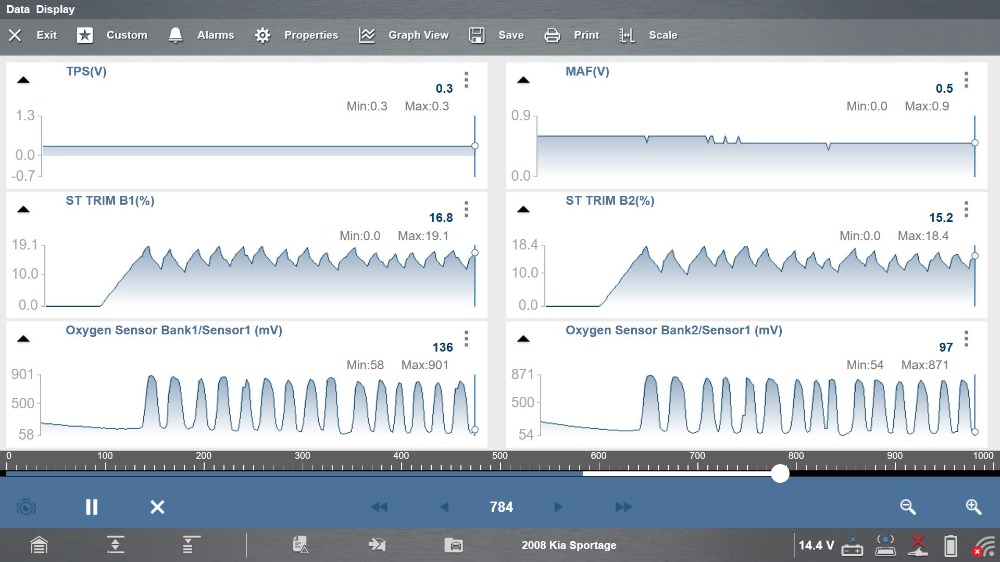The height and width of the screenshot is (562, 1000).
Task: Zoom out on the graph timeline
Action: pyautogui.click(x=908, y=507)
